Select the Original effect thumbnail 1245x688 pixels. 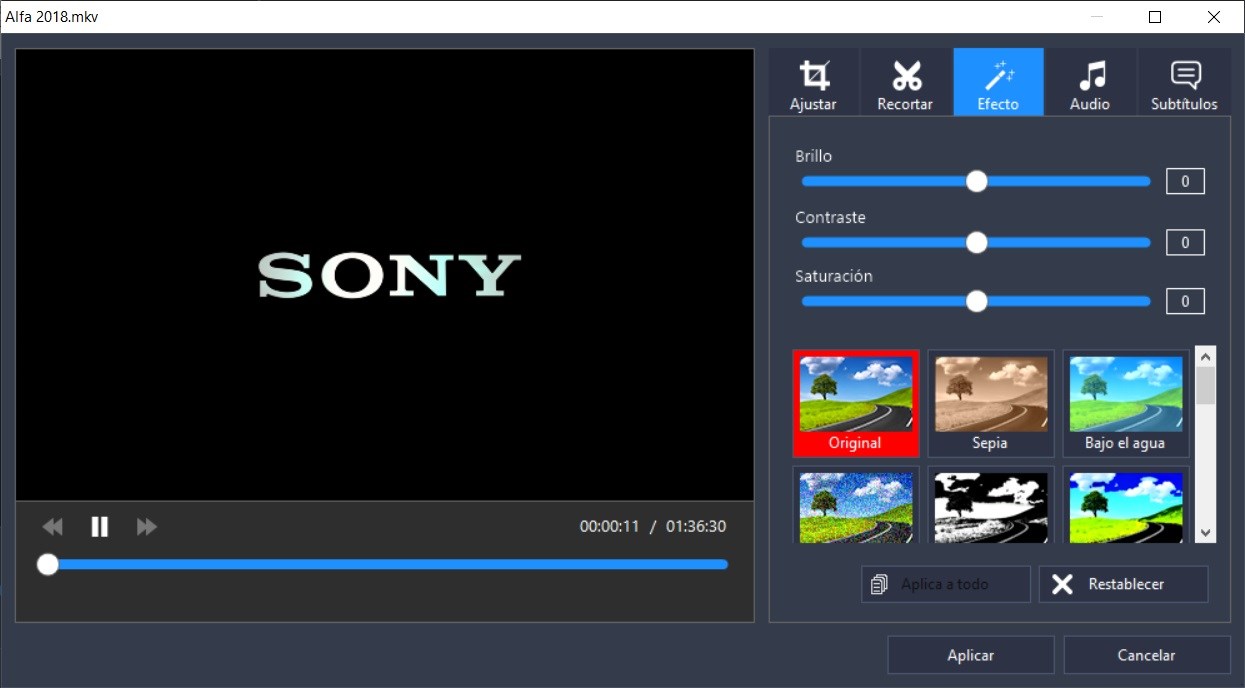(x=856, y=403)
